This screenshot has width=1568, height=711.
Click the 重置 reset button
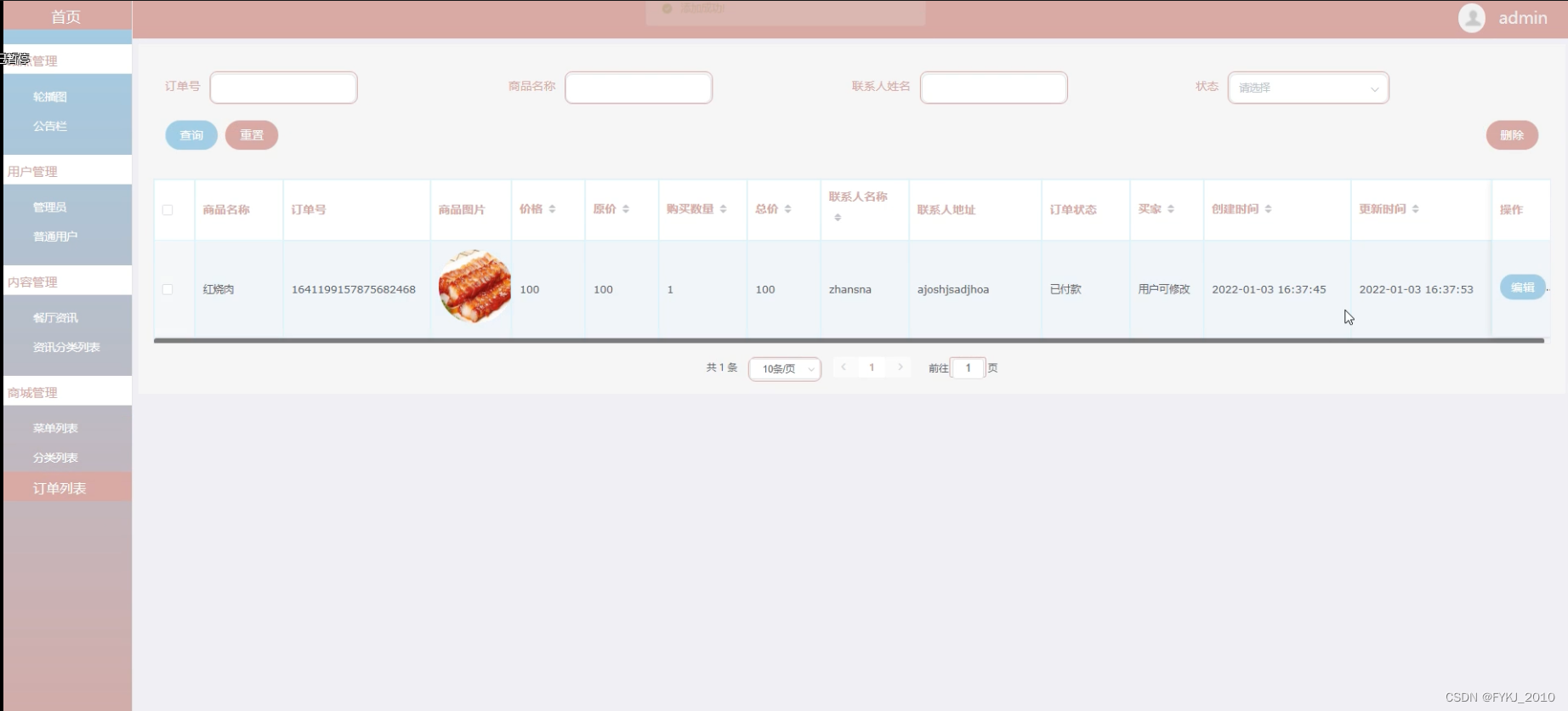click(252, 135)
